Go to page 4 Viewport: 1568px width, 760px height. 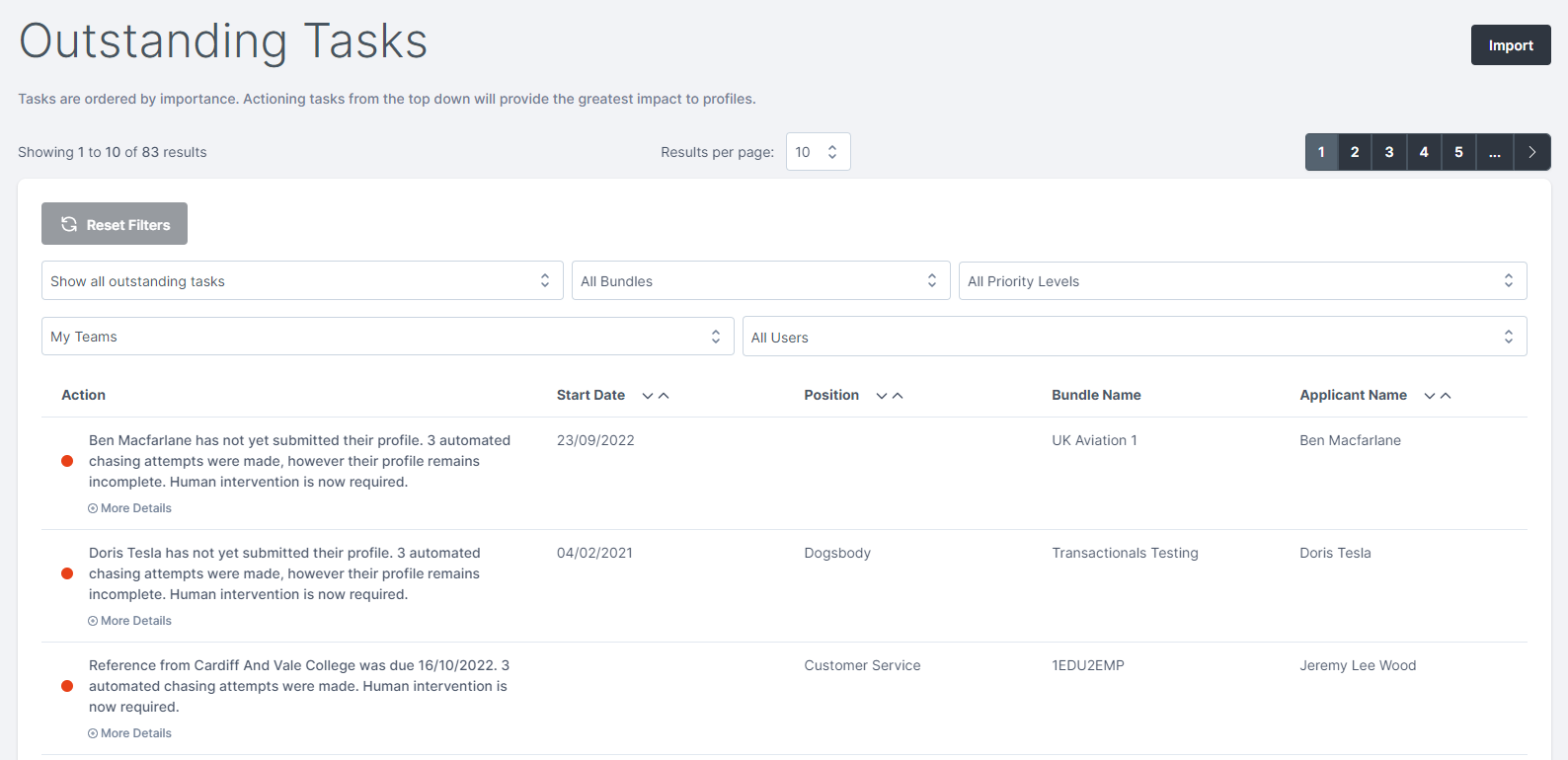1424,152
